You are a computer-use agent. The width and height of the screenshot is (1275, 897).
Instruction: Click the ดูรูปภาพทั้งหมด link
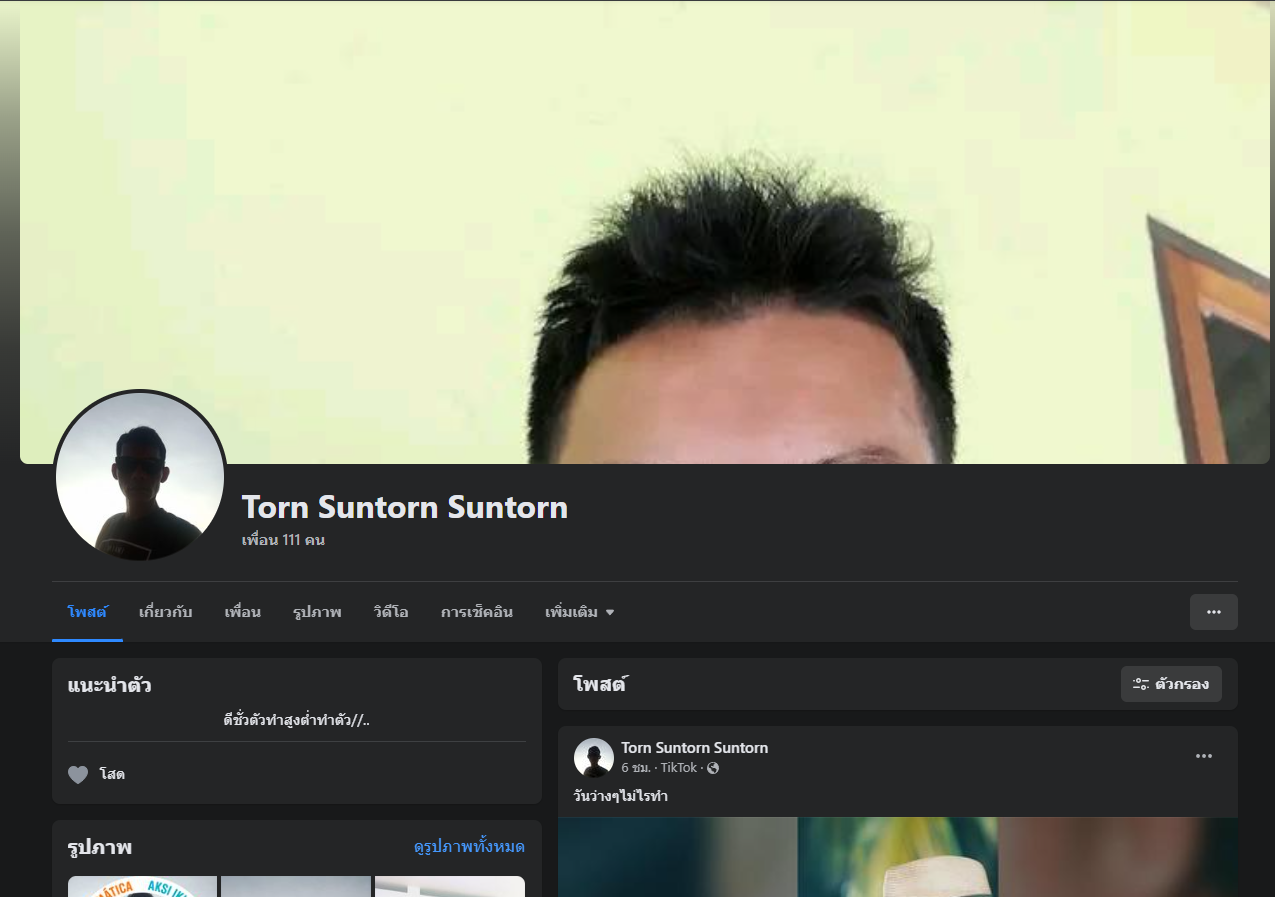[469, 847]
